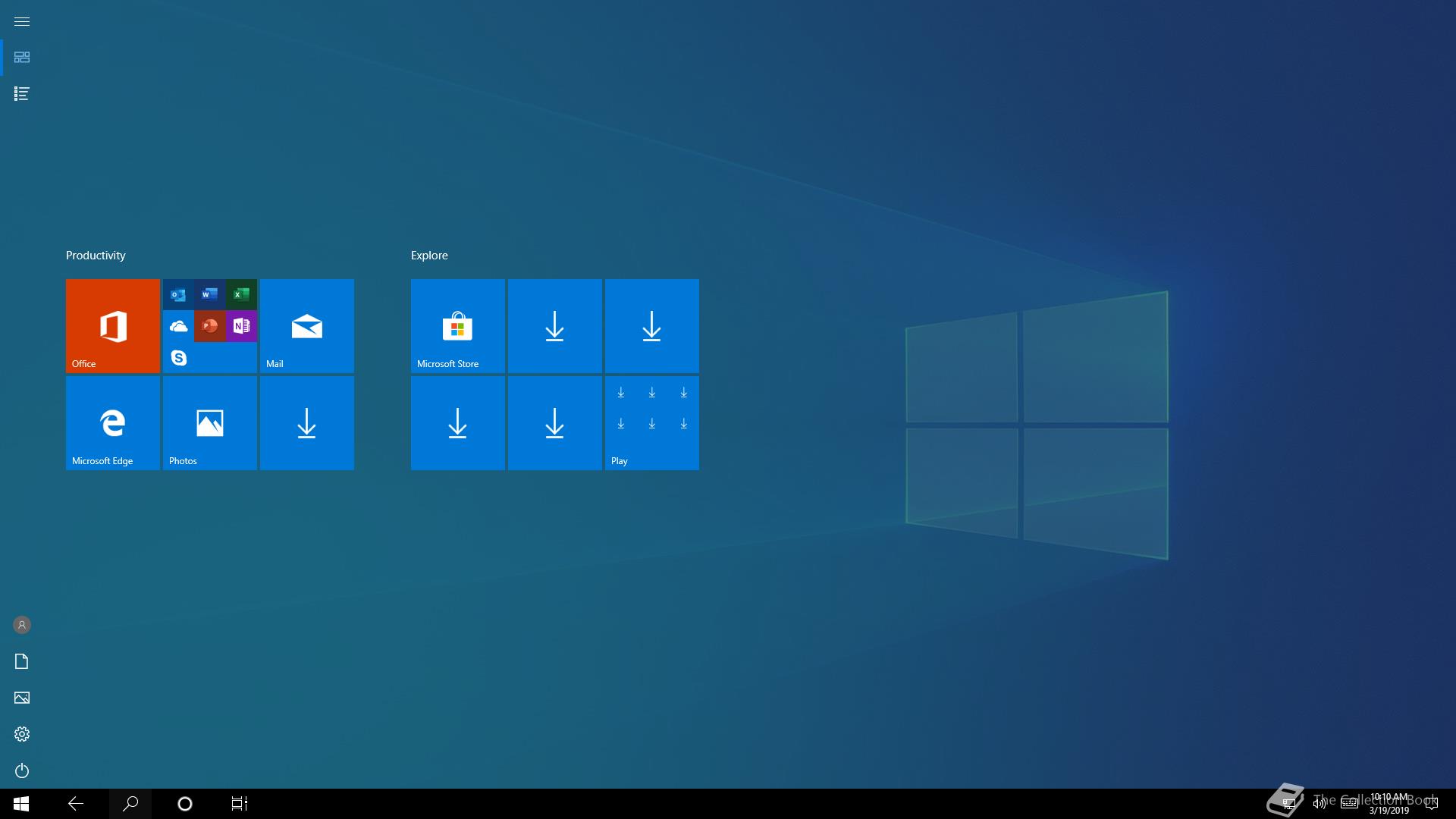The width and height of the screenshot is (1456, 819).
Task: Open the Power options menu
Action: pos(22,770)
